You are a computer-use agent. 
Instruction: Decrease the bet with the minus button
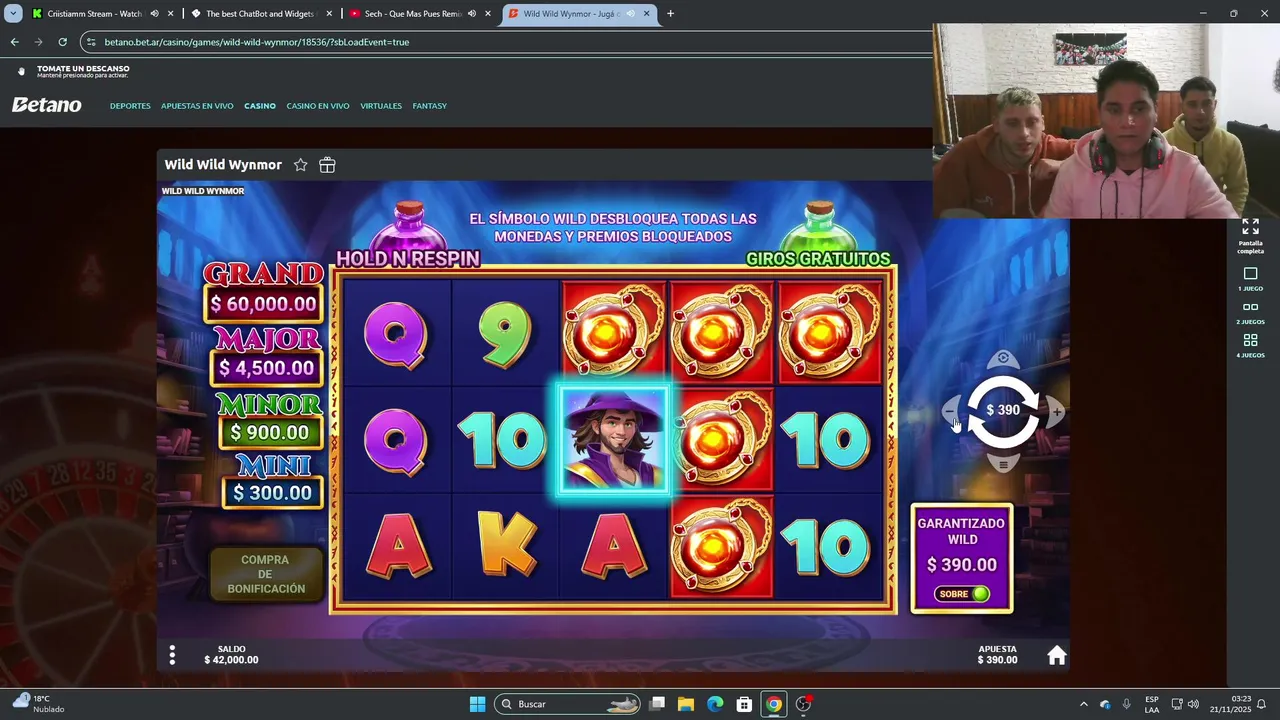click(951, 411)
